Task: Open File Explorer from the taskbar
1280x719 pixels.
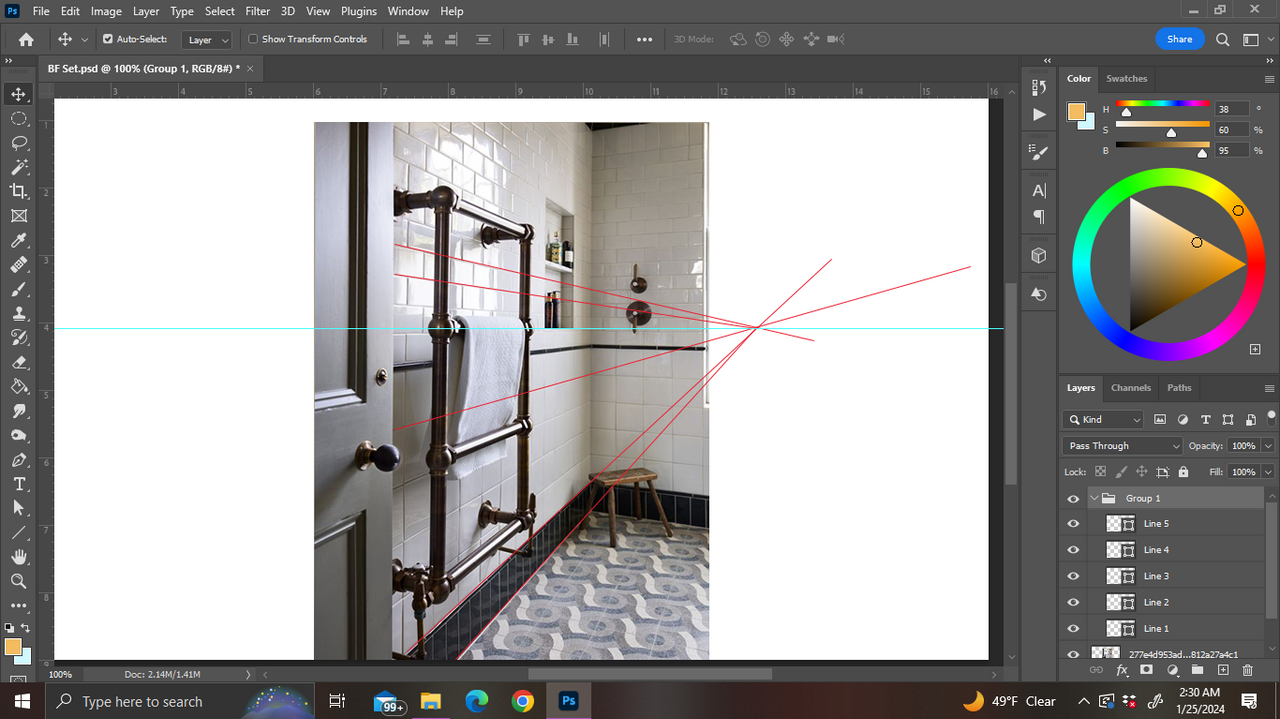Action: tap(431, 701)
